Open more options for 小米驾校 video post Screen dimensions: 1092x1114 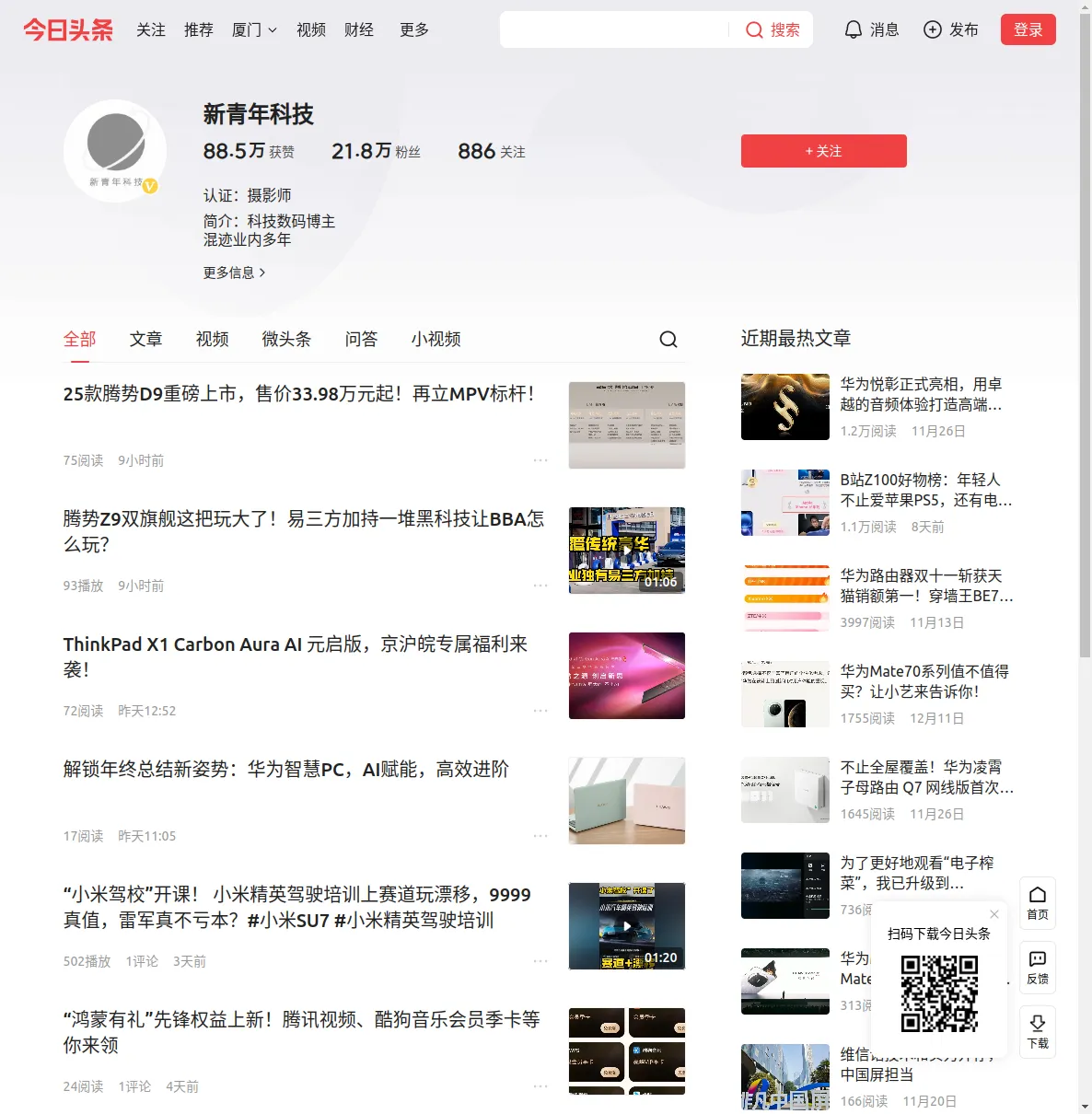pos(540,961)
